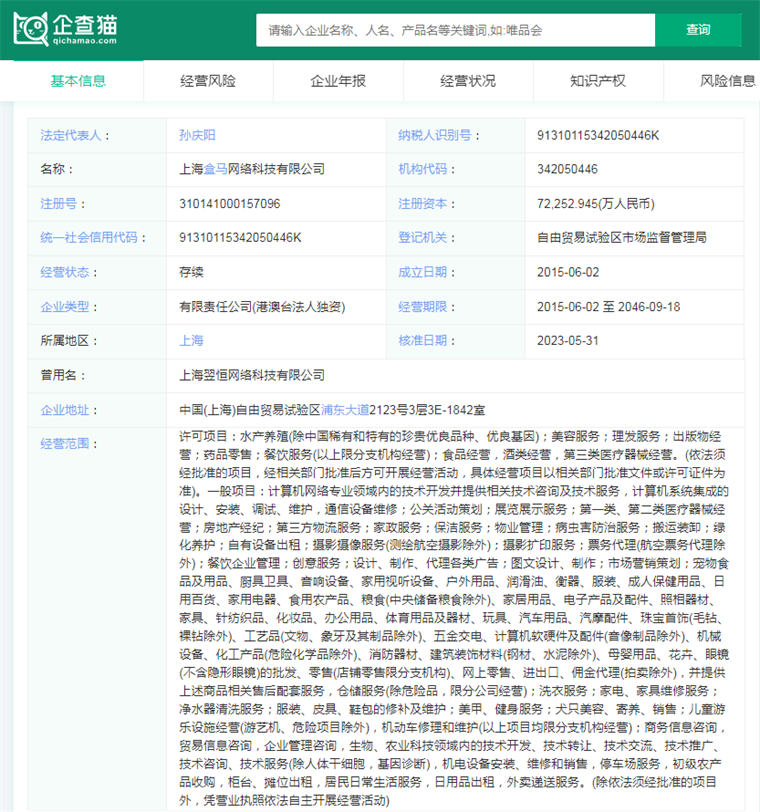
Task: Open the 上海 region link
Action: pyautogui.click(x=191, y=341)
